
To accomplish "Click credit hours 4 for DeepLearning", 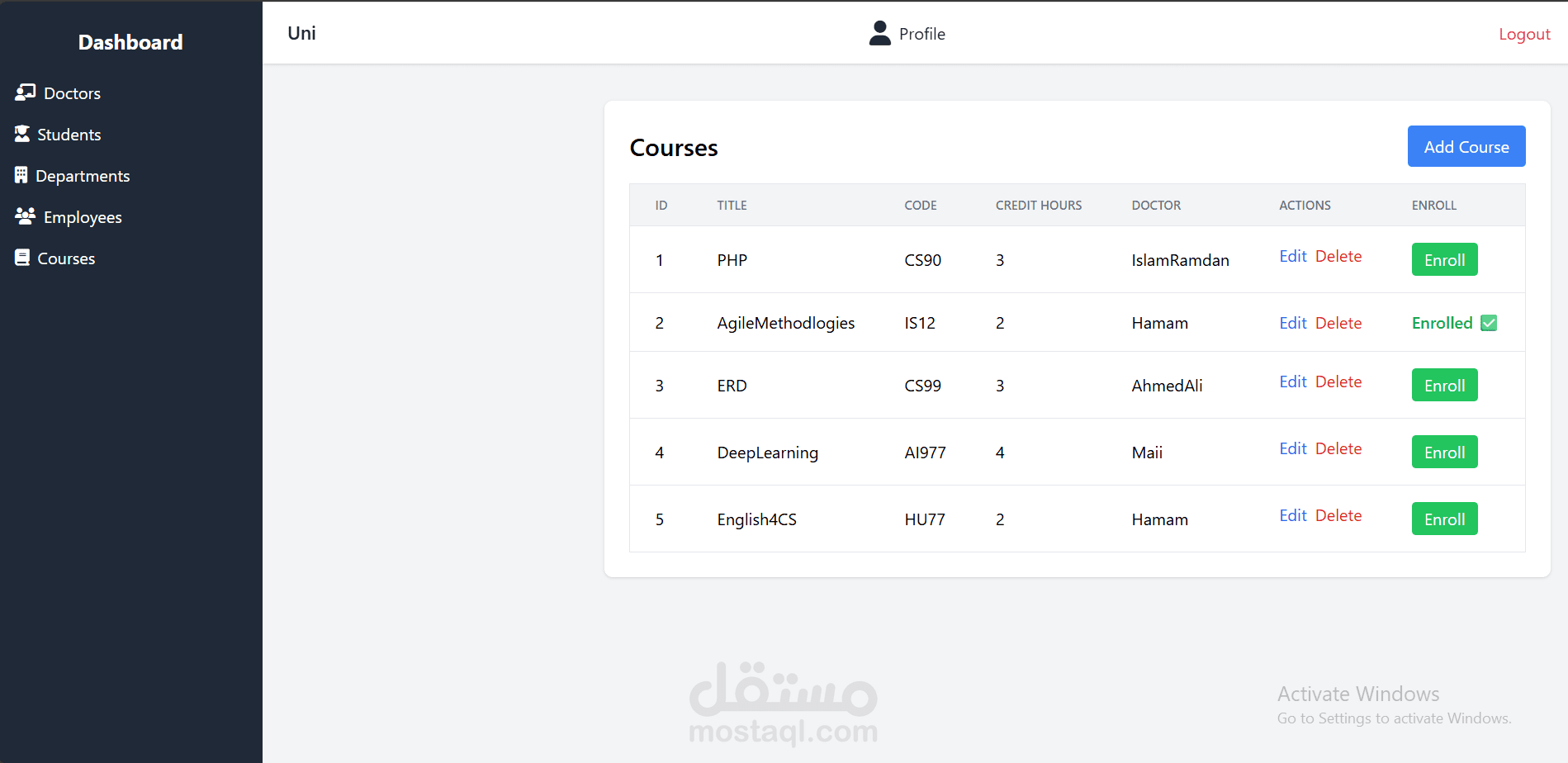I will (x=1000, y=453).
